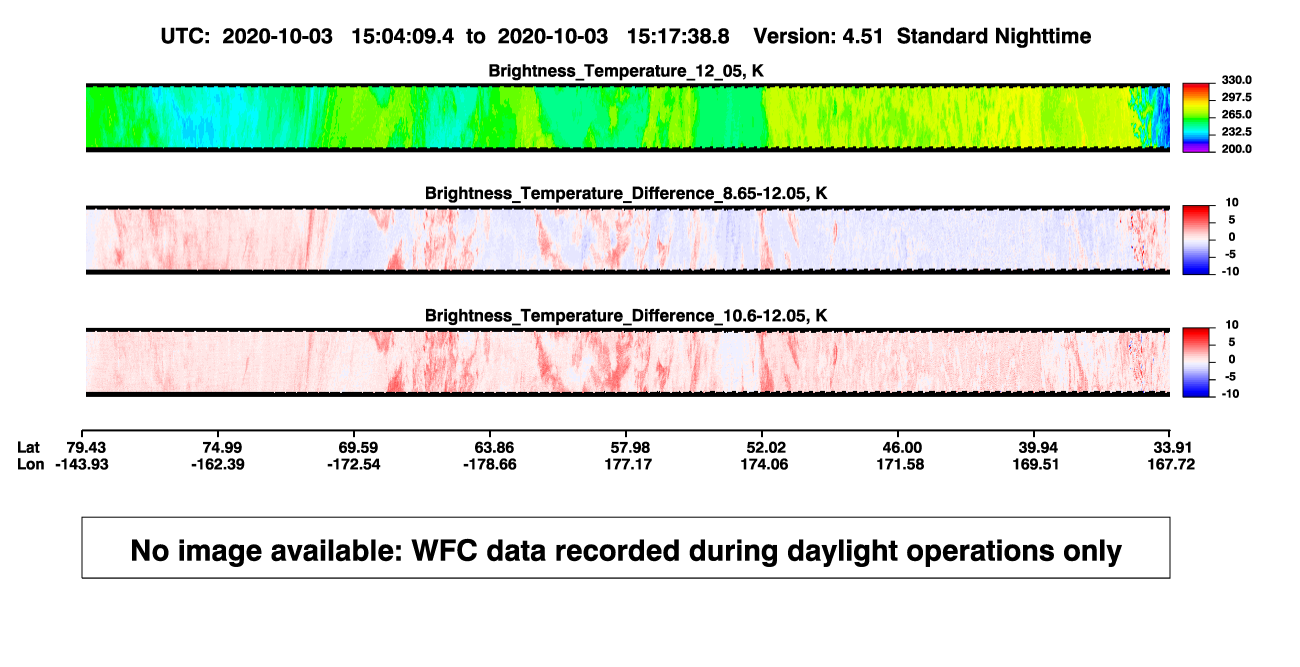
Task: Click the 200.0 colorbar label
Action: click(1236, 148)
